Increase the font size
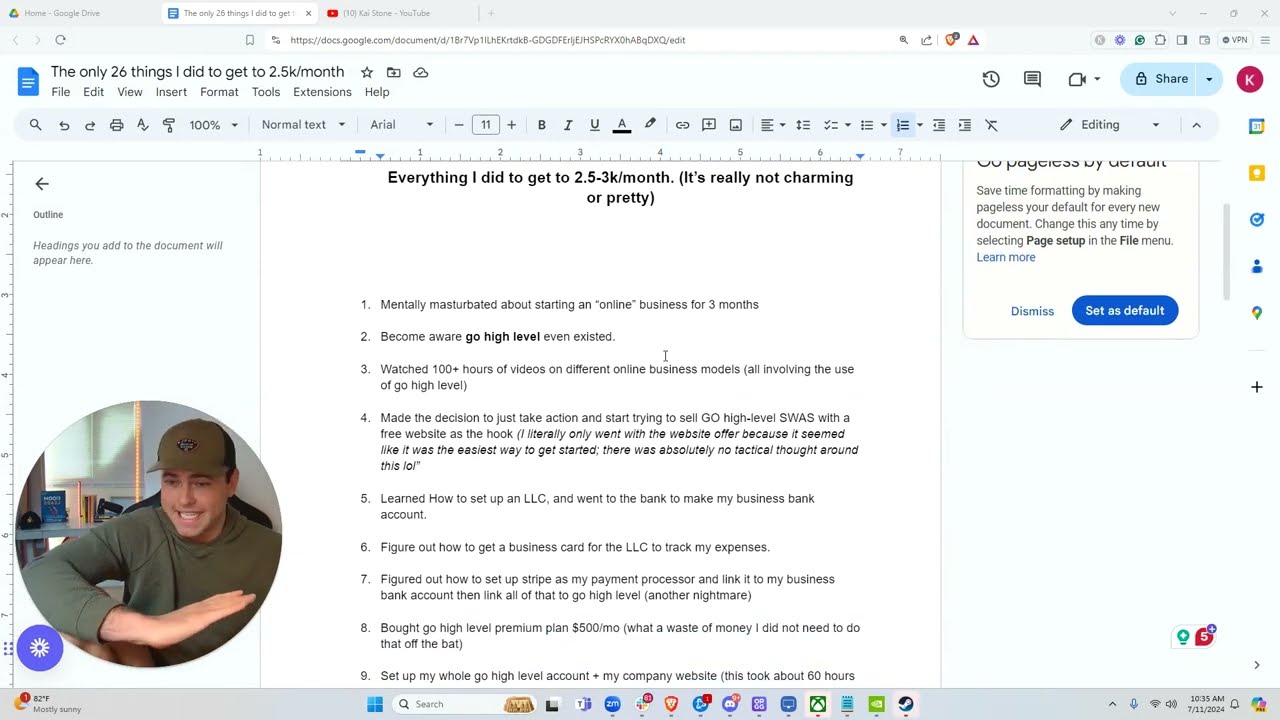The width and height of the screenshot is (1280, 720). pos(511,125)
